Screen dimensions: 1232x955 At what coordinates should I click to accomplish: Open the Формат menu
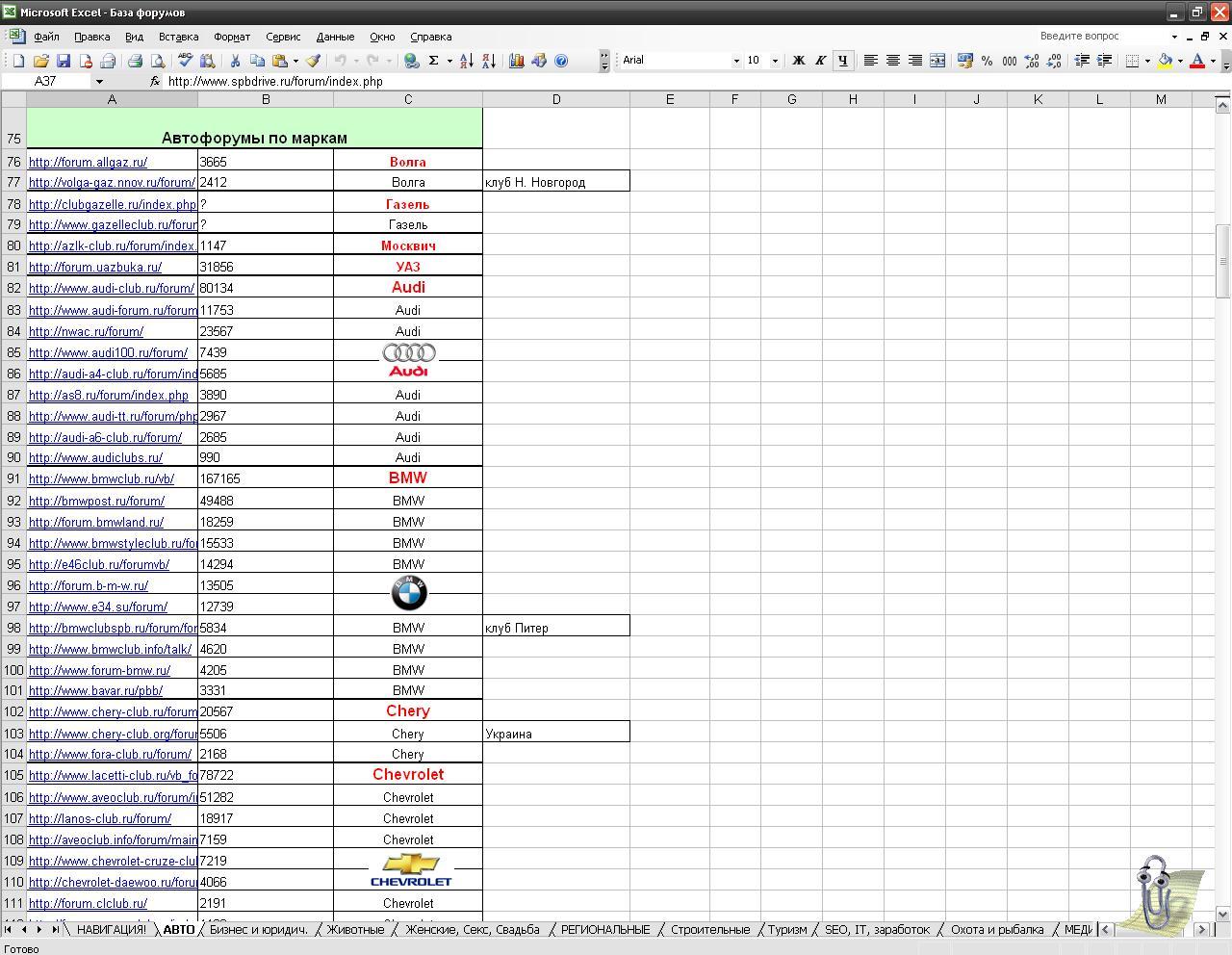pyautogui.click(x=232, y=37)
